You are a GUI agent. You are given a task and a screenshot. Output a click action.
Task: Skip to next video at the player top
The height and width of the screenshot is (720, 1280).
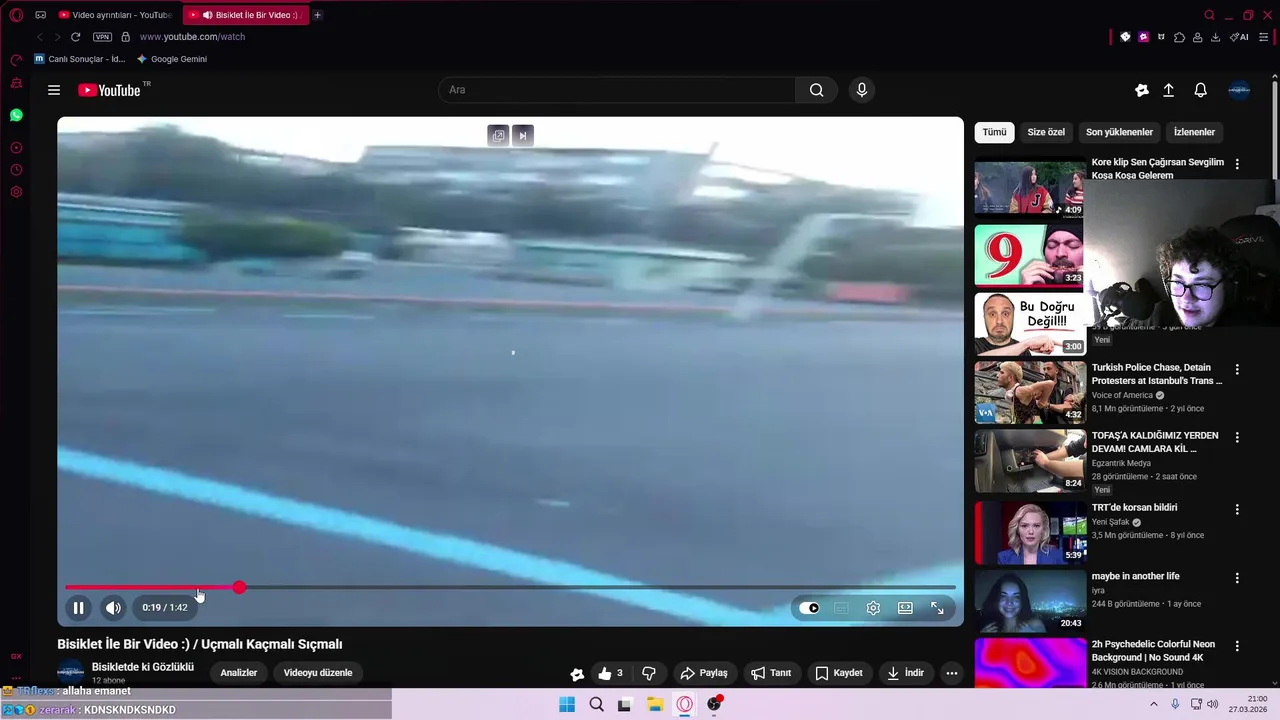tap(522, 135)
